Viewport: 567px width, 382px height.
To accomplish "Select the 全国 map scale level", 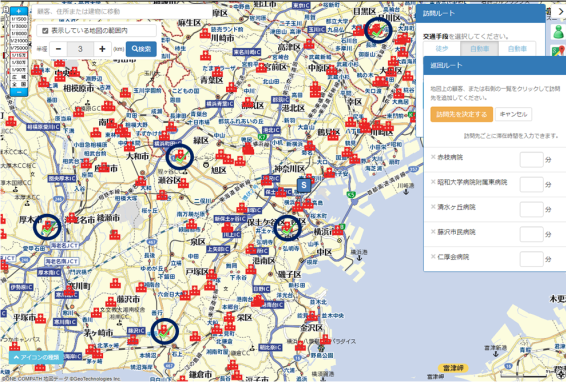I will [x=19, y=84].
